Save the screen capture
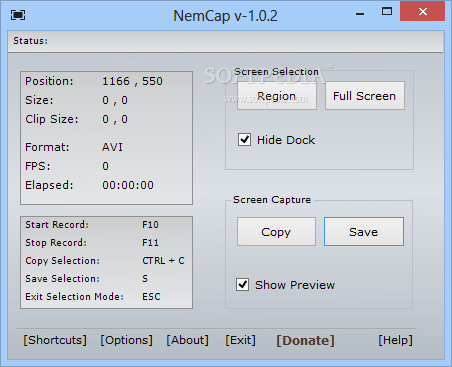452x367 pixels. [364, 232]
